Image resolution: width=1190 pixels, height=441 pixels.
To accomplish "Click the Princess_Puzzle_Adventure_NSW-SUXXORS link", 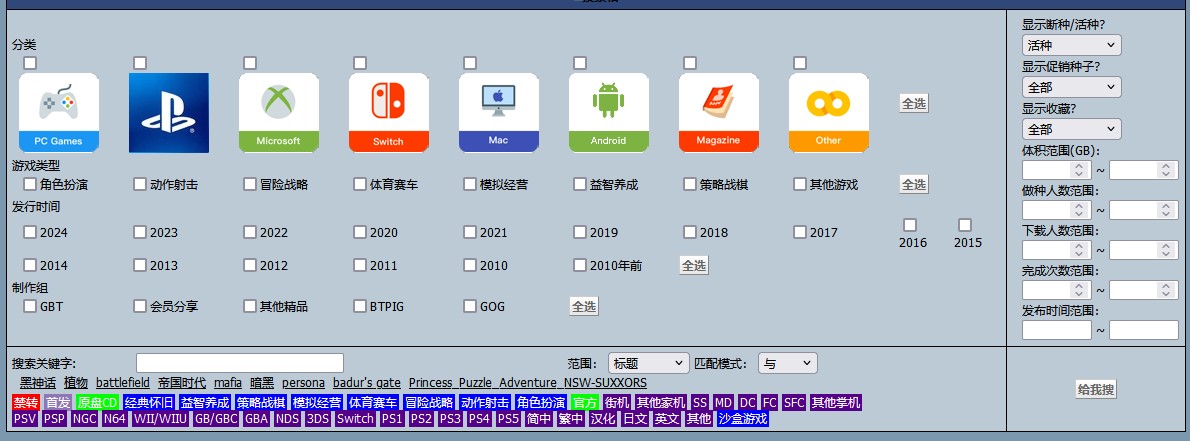I will [528, 383].
